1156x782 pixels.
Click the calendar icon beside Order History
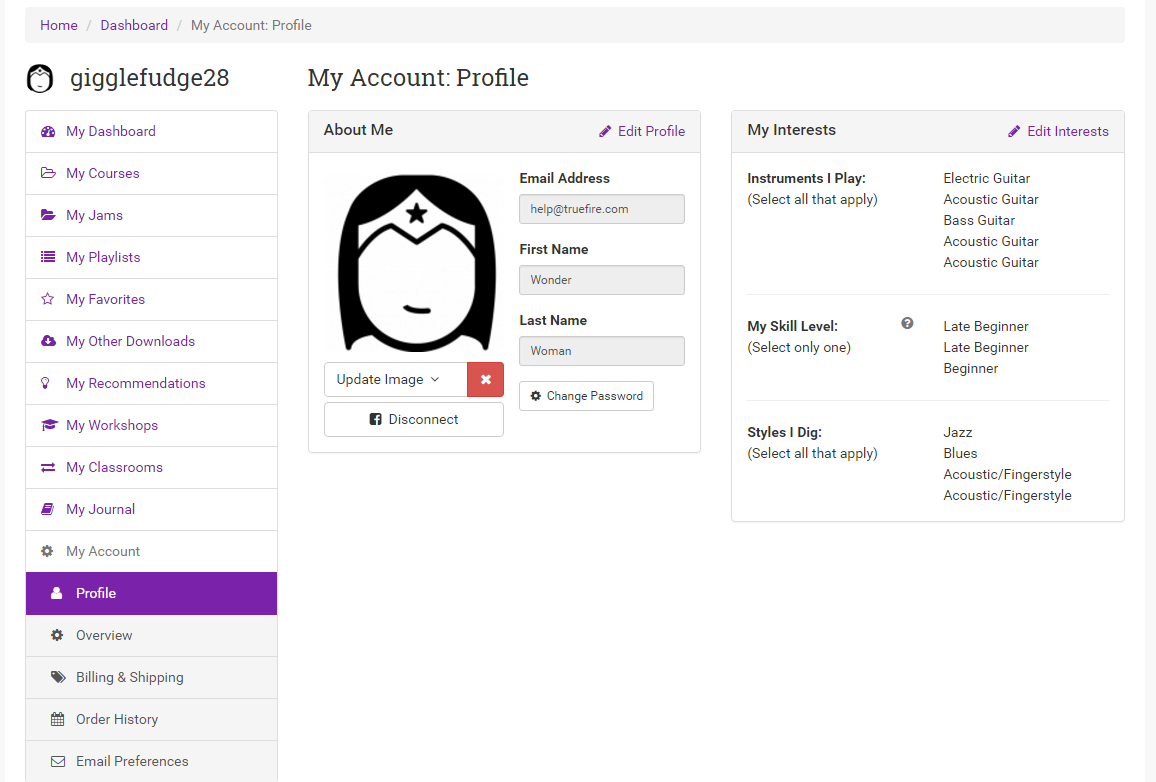point(58,719)
